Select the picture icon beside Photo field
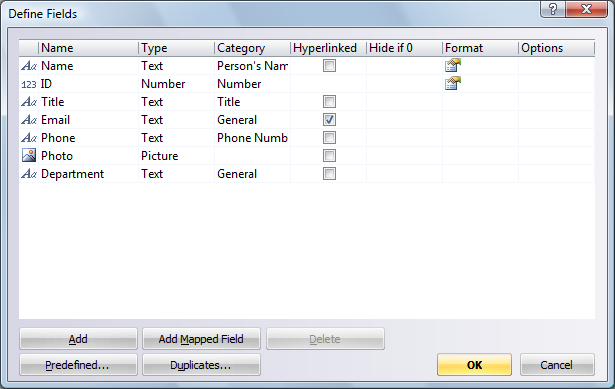Screen dimensions: 615x389 coord(29,155)
